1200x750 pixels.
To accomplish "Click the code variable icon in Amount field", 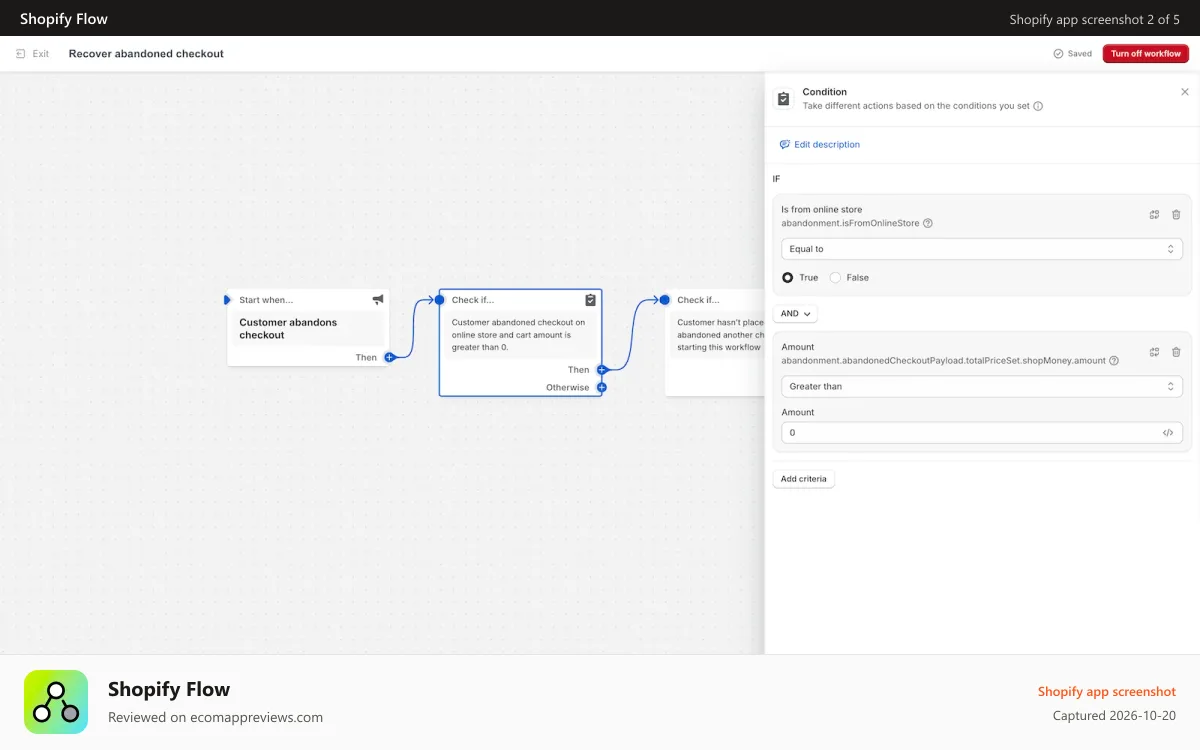I will tap(1168, 433).
